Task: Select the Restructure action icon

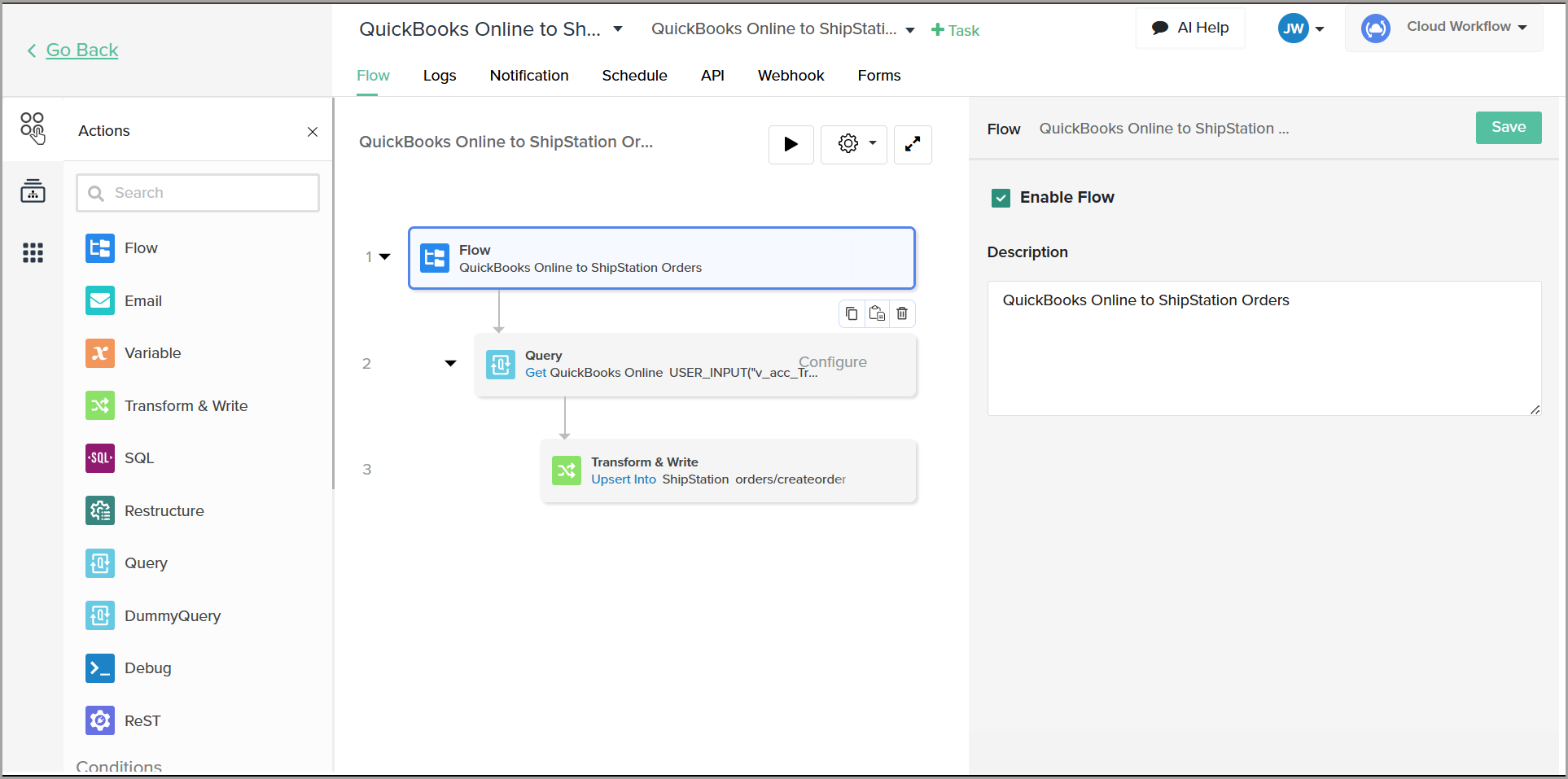Action: point(100,511)
